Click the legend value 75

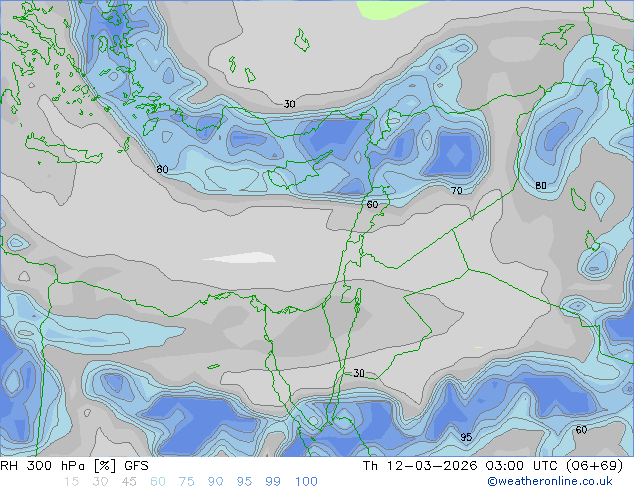pos(186,482)
